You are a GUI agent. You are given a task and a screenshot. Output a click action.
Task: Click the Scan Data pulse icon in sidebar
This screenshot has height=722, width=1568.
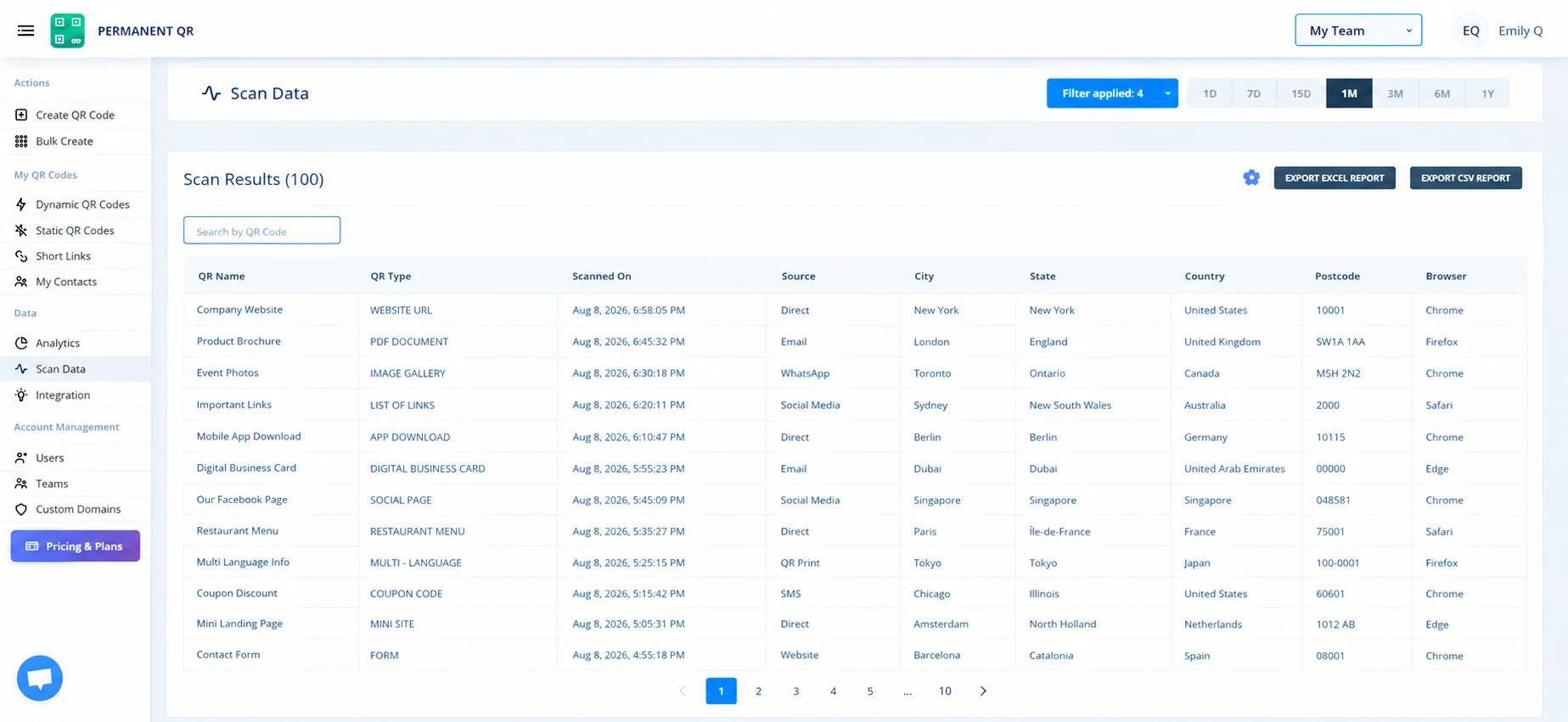(x=21, y=369)
